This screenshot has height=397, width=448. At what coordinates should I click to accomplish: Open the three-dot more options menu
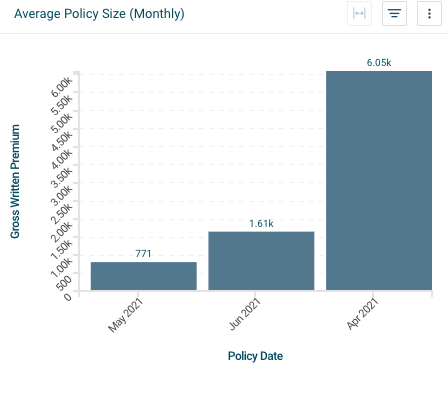click(429, 14)
